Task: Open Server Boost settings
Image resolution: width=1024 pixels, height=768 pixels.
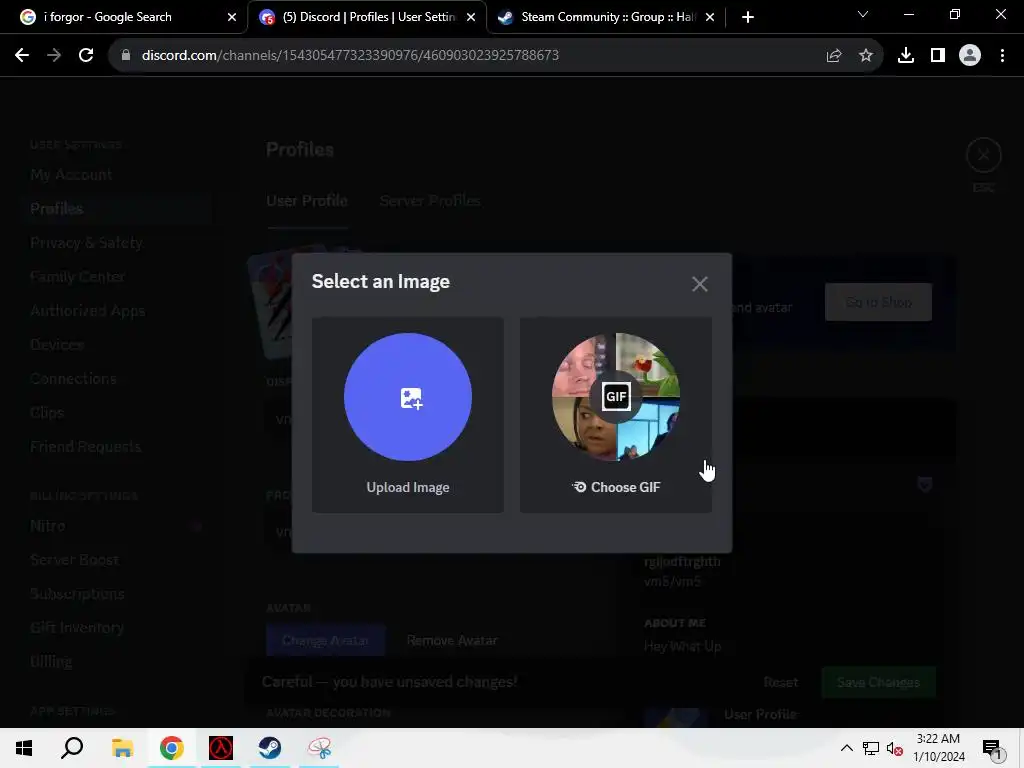Action: pyautogui.click(x=74, y=560)
